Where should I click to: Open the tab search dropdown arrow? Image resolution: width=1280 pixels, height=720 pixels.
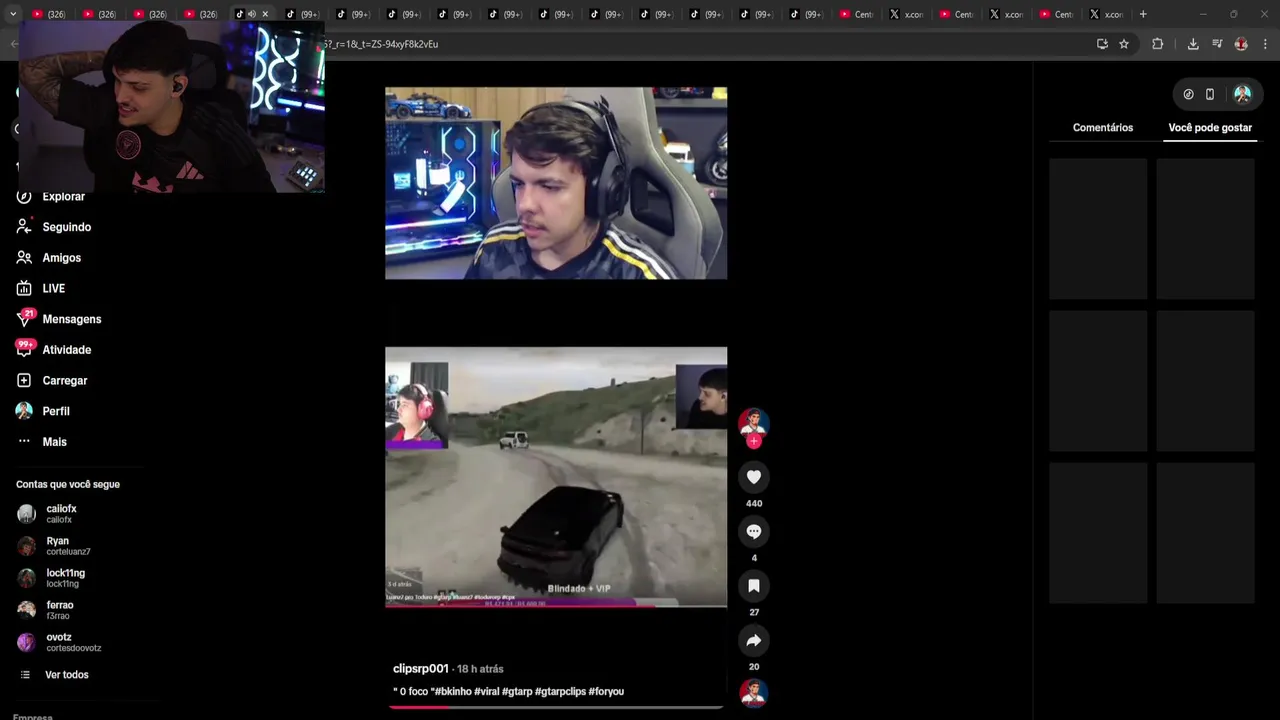pyautogui.click(x=13, y=14)
